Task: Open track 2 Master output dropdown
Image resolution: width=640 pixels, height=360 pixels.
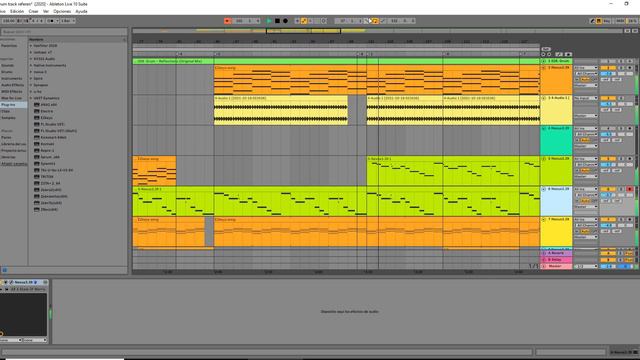Action: point(586,85)
